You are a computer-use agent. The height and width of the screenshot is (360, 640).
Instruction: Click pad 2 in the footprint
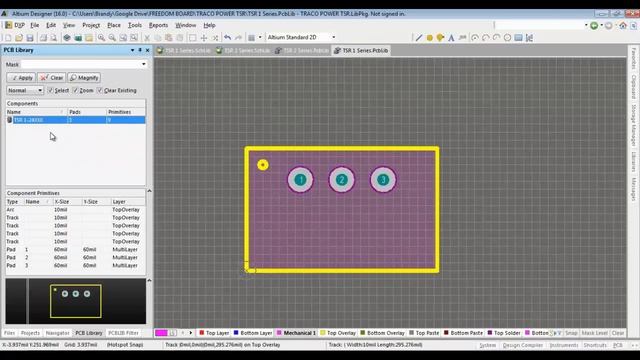click(342, 180)
